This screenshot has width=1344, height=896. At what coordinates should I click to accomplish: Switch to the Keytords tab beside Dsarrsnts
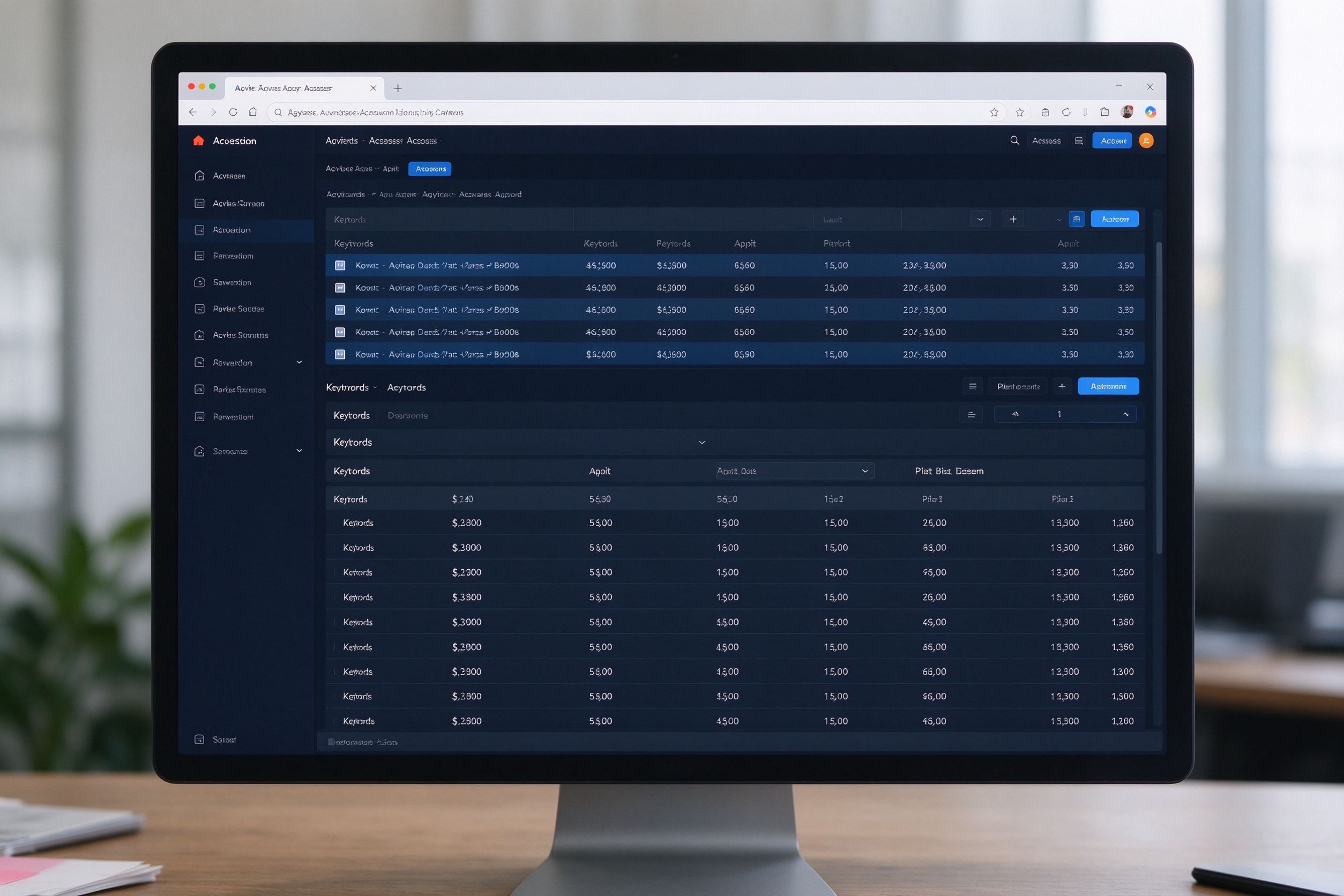(352, 415)
